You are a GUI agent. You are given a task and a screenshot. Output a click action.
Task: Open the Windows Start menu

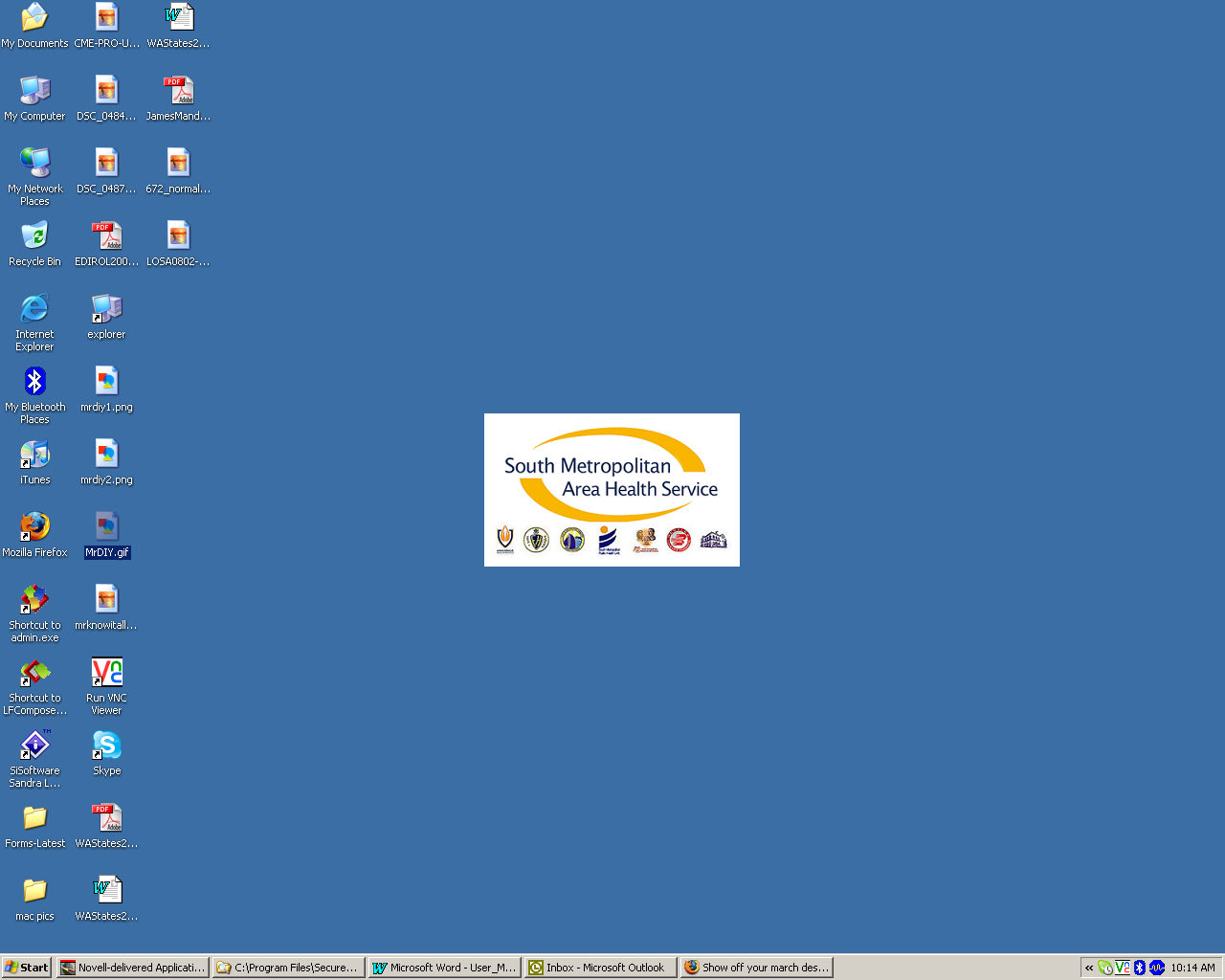[27, 968]
